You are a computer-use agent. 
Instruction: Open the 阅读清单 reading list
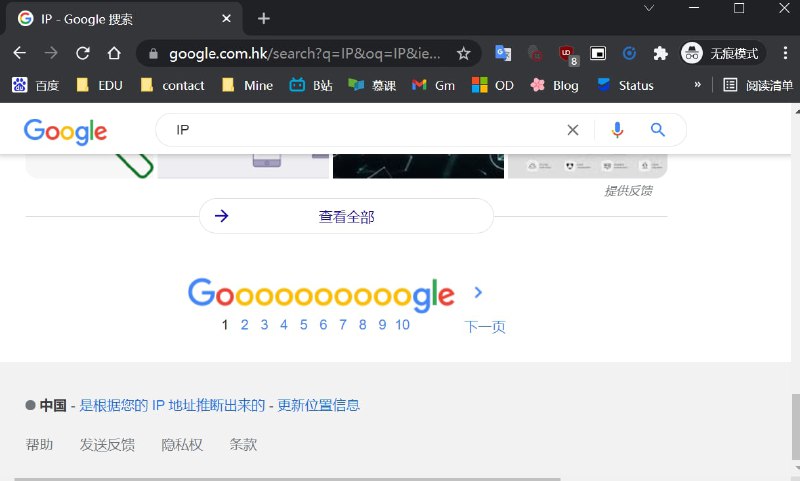pos(758,85)
